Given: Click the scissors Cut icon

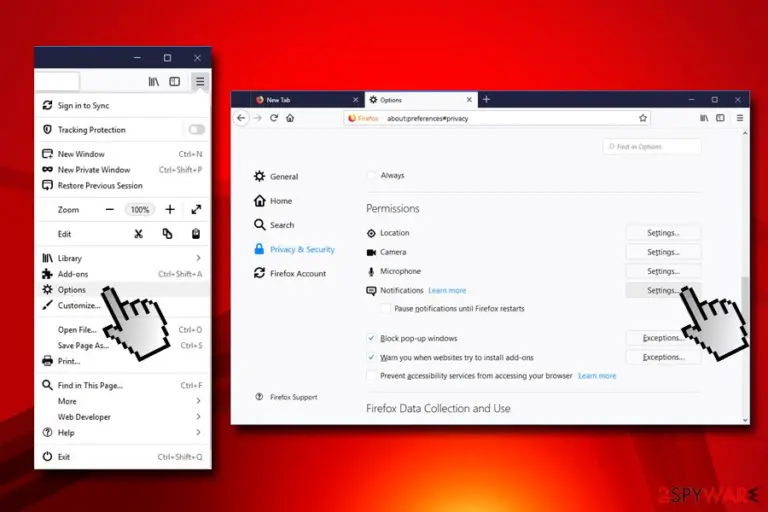Looking at the screenshot, I should coord(139,234).
